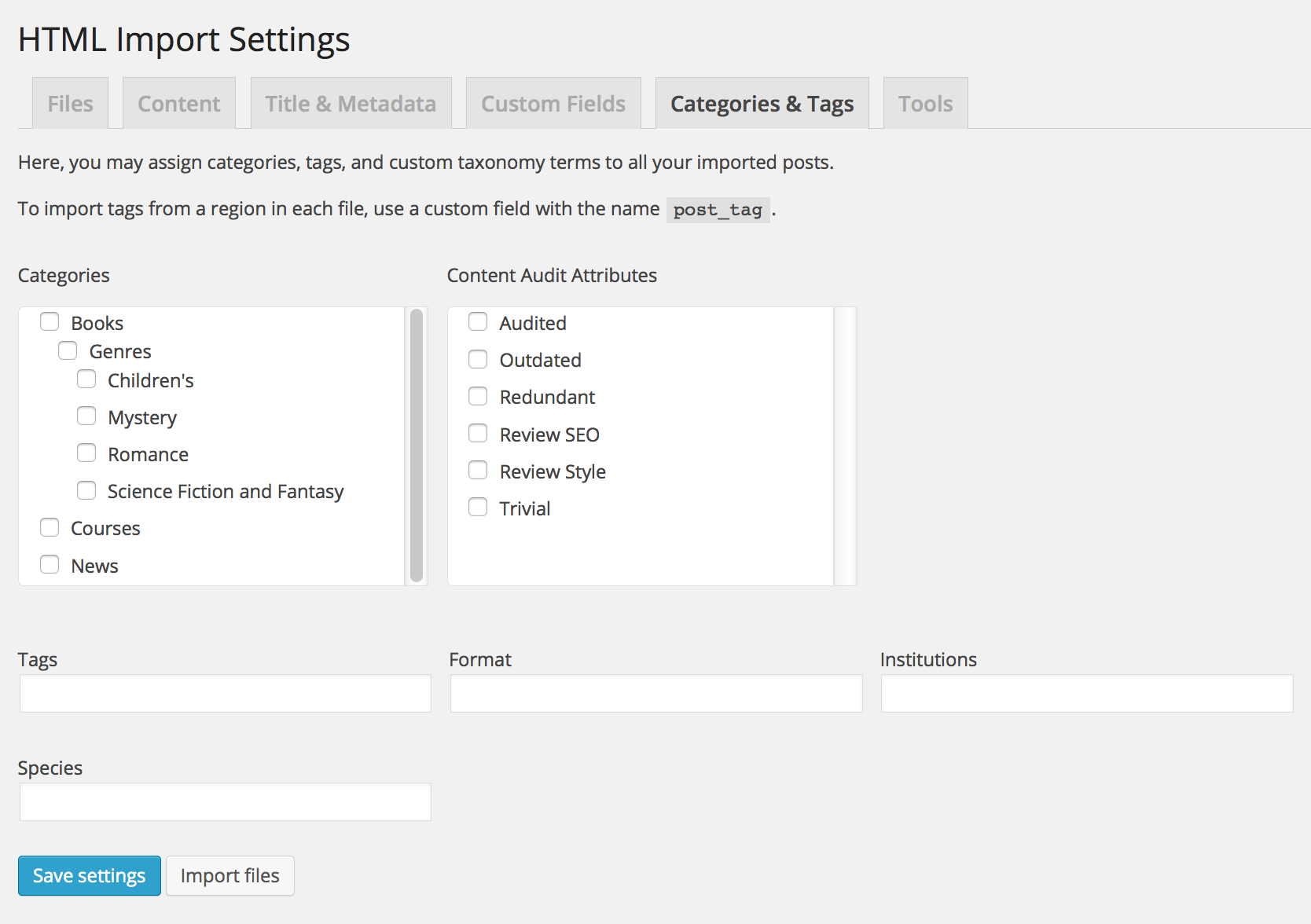The image size is (1311, 924).
Task: Switch to the Files tab
Action: tap(70, 104)
